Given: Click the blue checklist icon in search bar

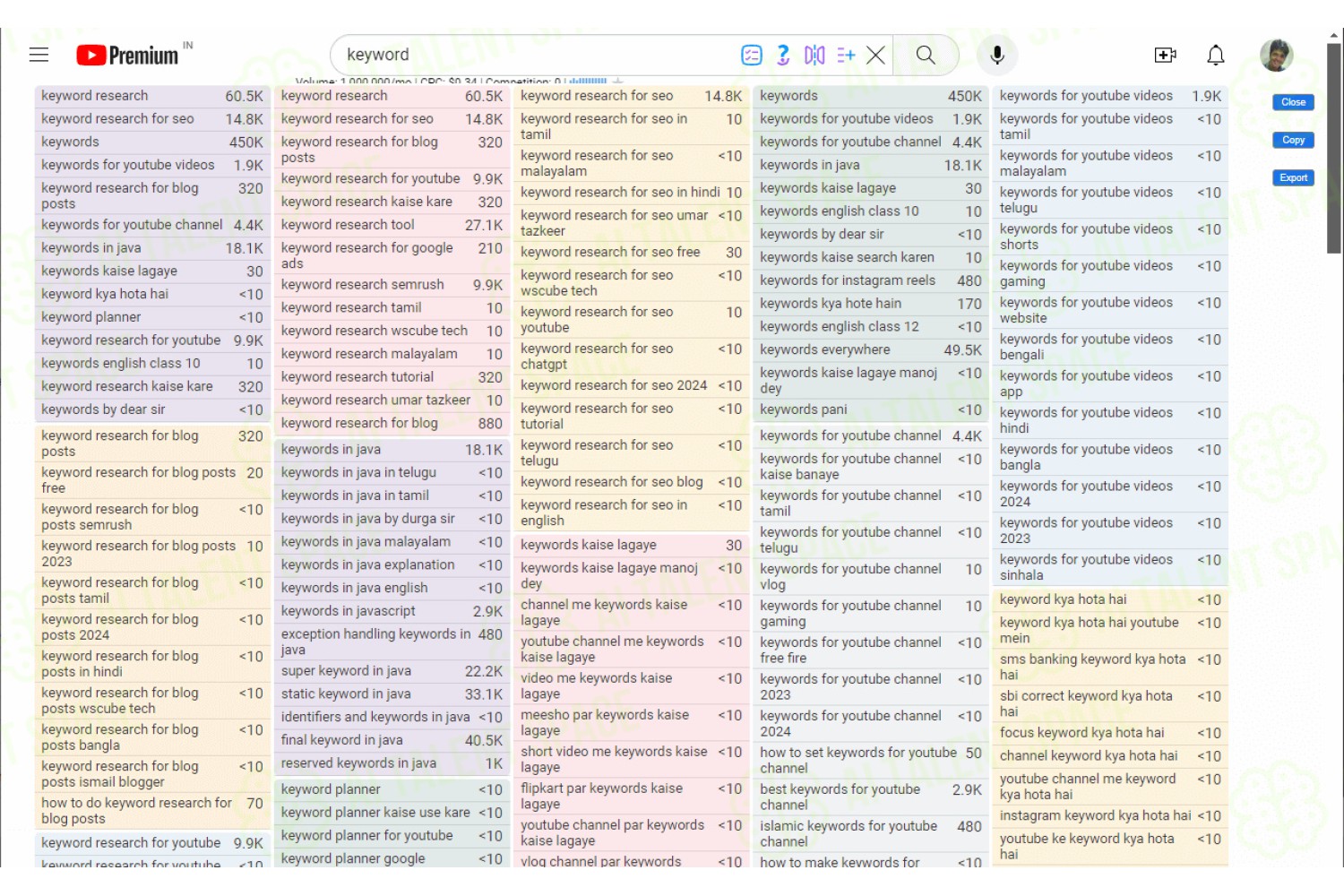Looking at the screenshot, I should pyautogui.click(x=752, y=56).
